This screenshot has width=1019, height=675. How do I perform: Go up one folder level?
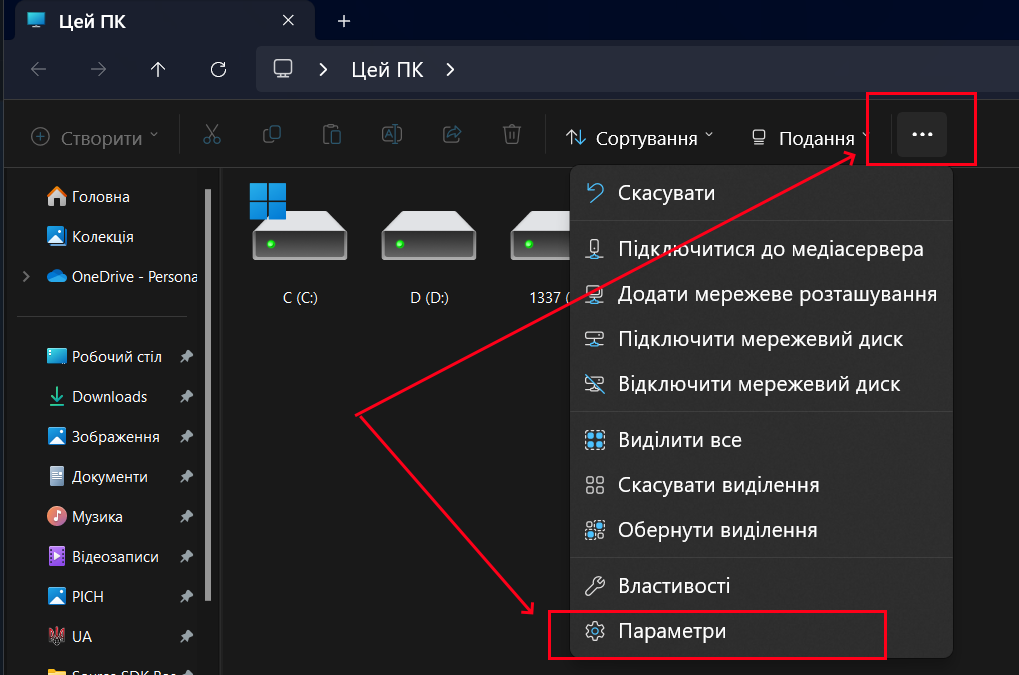(158, 69)
